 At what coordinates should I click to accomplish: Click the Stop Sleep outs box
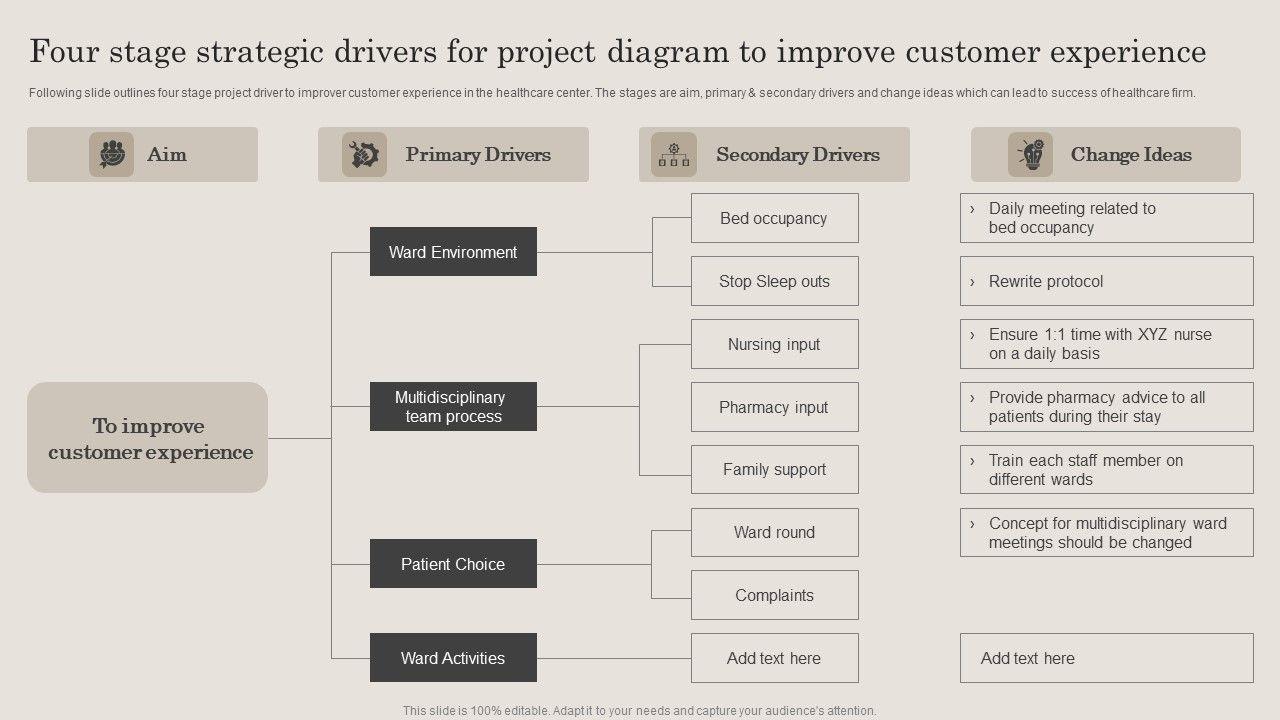click(x=774, y=281)
